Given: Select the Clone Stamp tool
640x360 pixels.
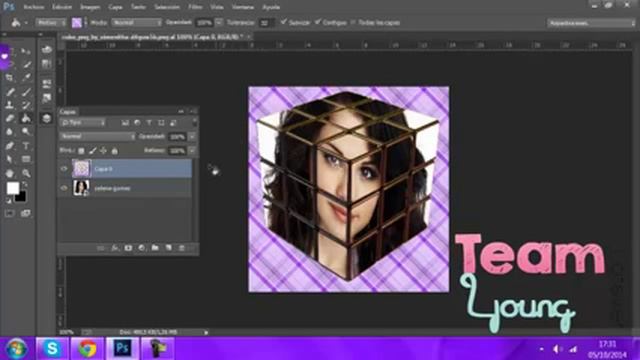Looking at the screenshot, I should tap(10, 105).
